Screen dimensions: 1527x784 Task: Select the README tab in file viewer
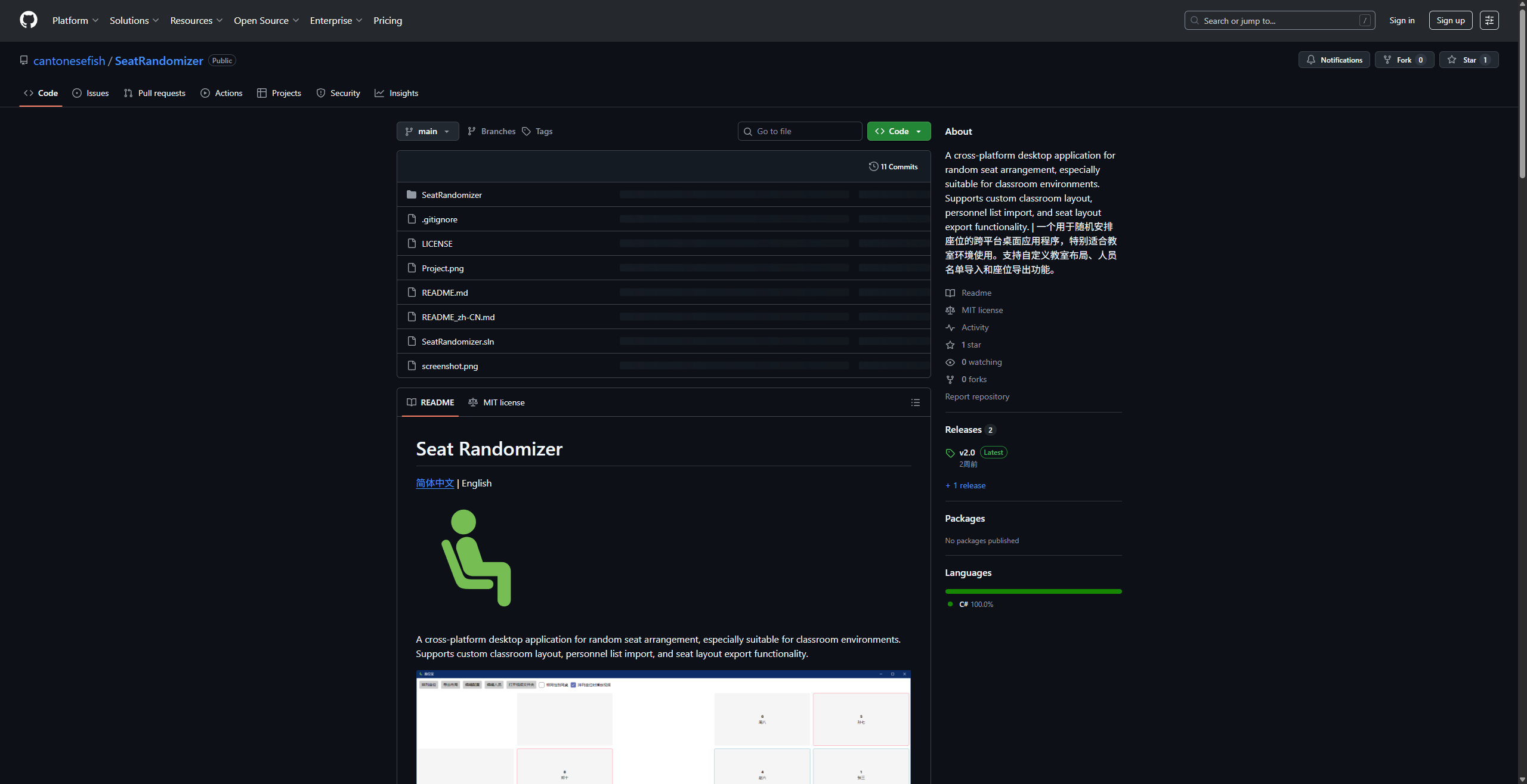(x=430, y=402)
